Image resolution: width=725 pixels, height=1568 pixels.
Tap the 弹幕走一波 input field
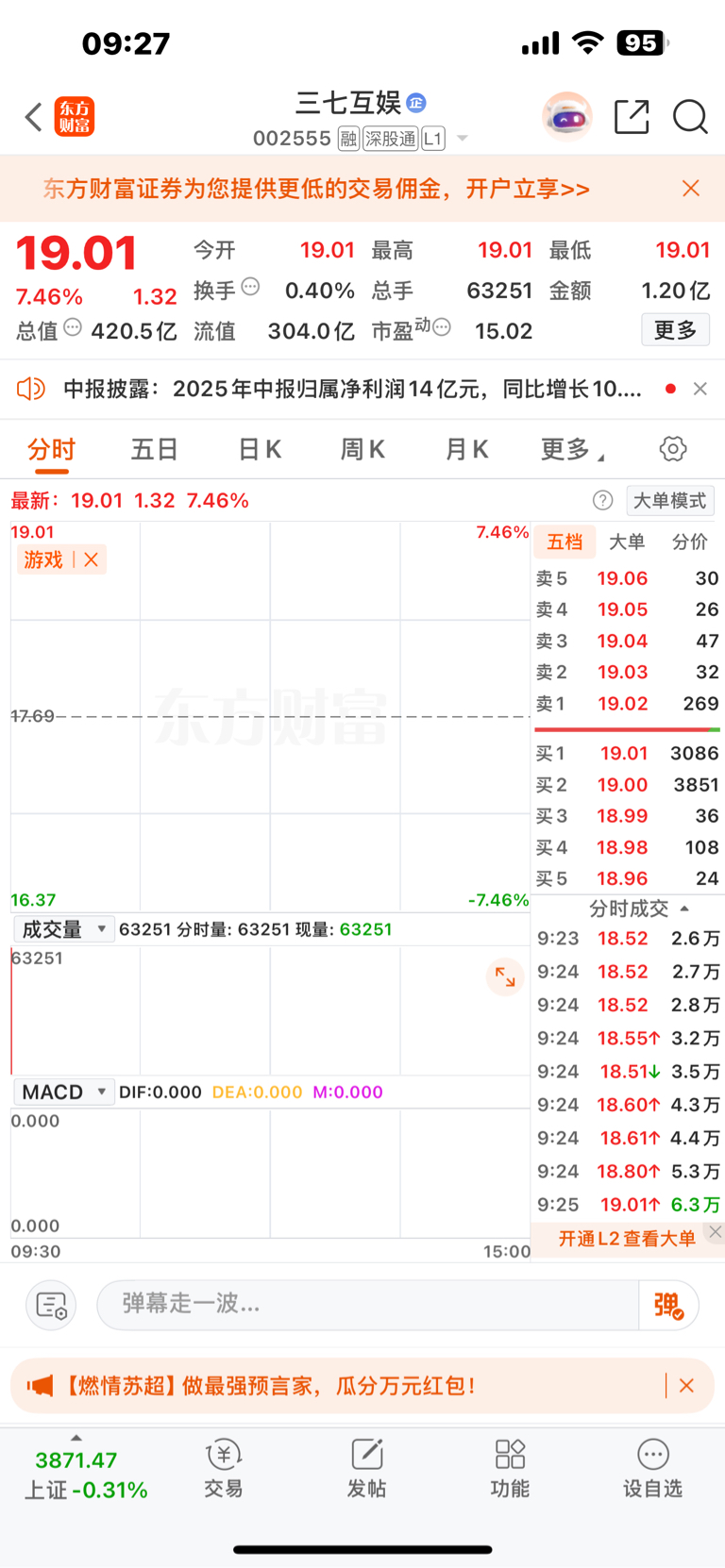coord(368,1305)
